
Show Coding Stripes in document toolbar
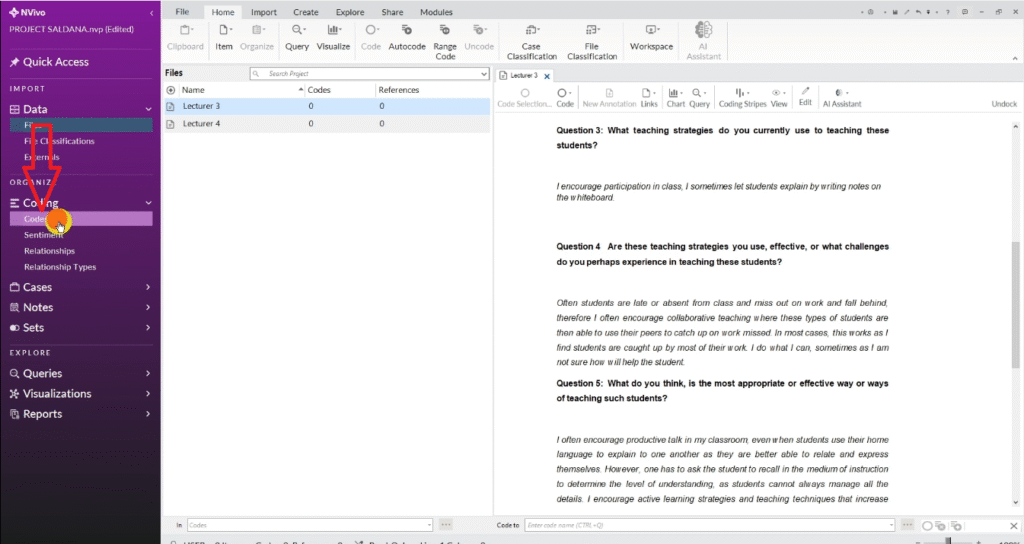(x=742, y=96)
